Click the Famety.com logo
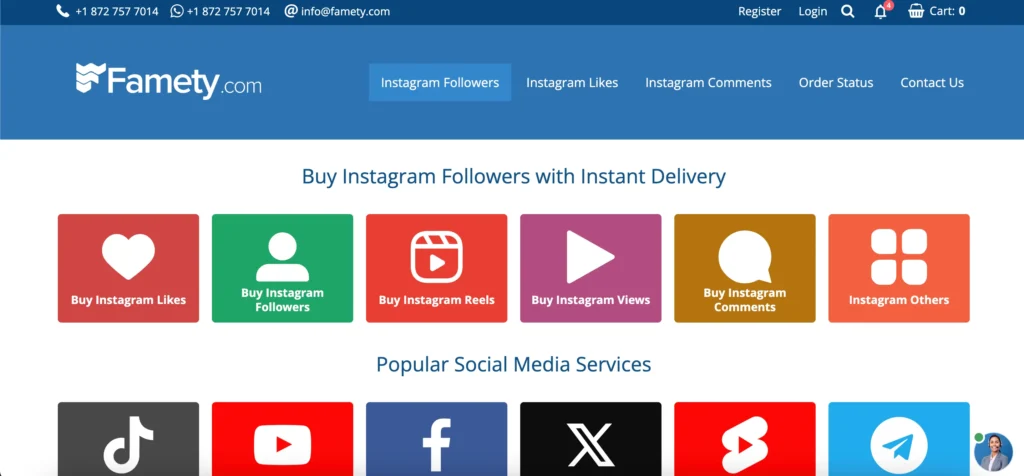The width and height of the screenshot is (1024, 476). (168, 81)
